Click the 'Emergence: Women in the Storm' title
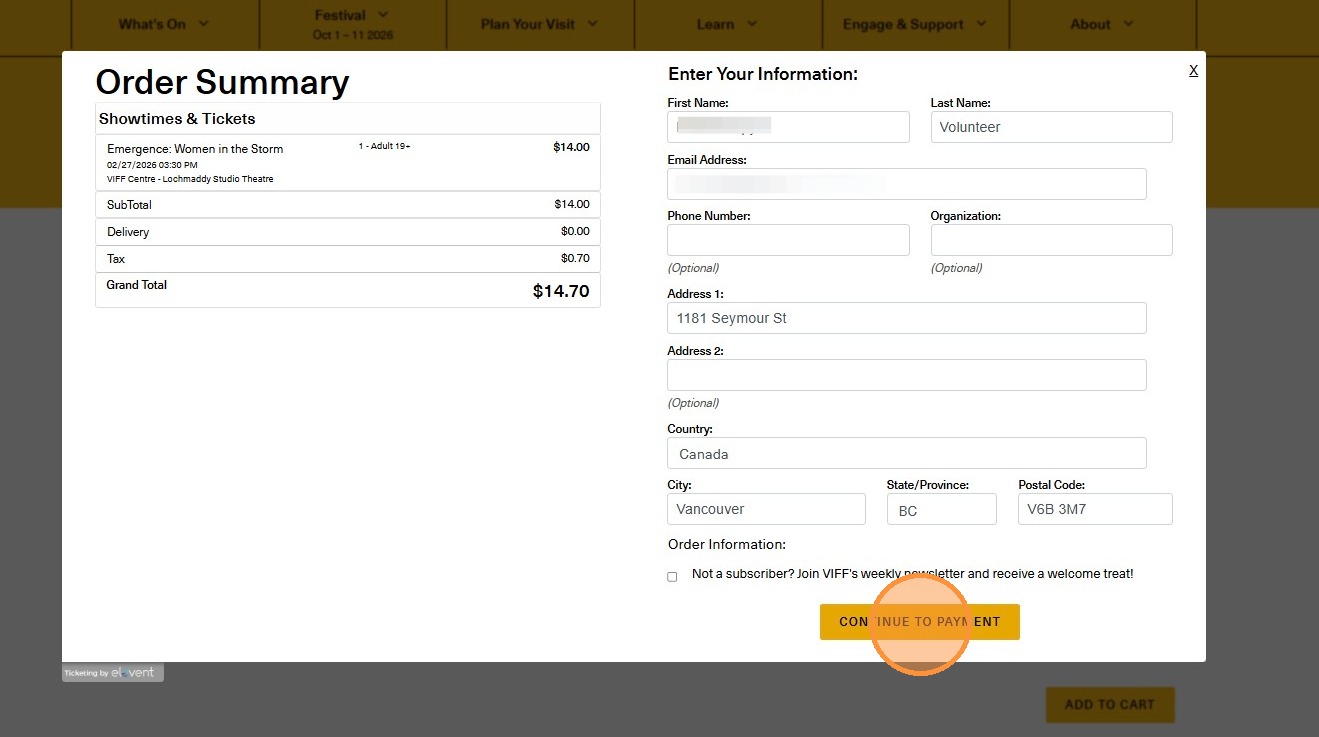This screenshot has height=737, width=1319. click(195, 149)
